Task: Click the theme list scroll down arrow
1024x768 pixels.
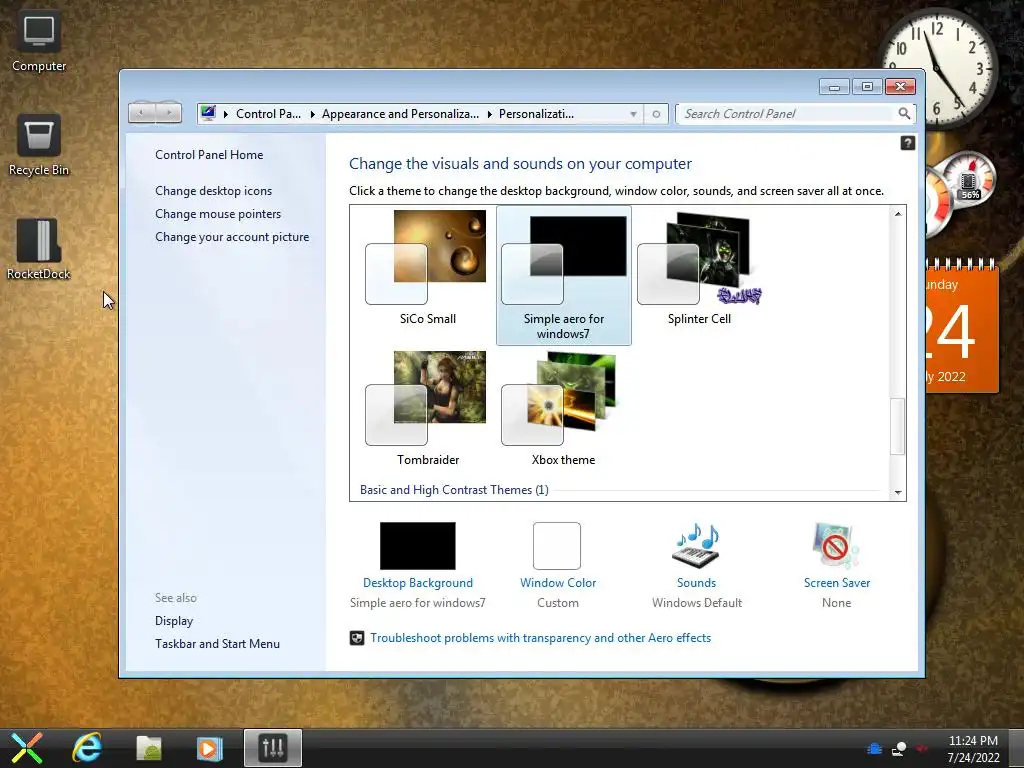Action: [898, 492]
